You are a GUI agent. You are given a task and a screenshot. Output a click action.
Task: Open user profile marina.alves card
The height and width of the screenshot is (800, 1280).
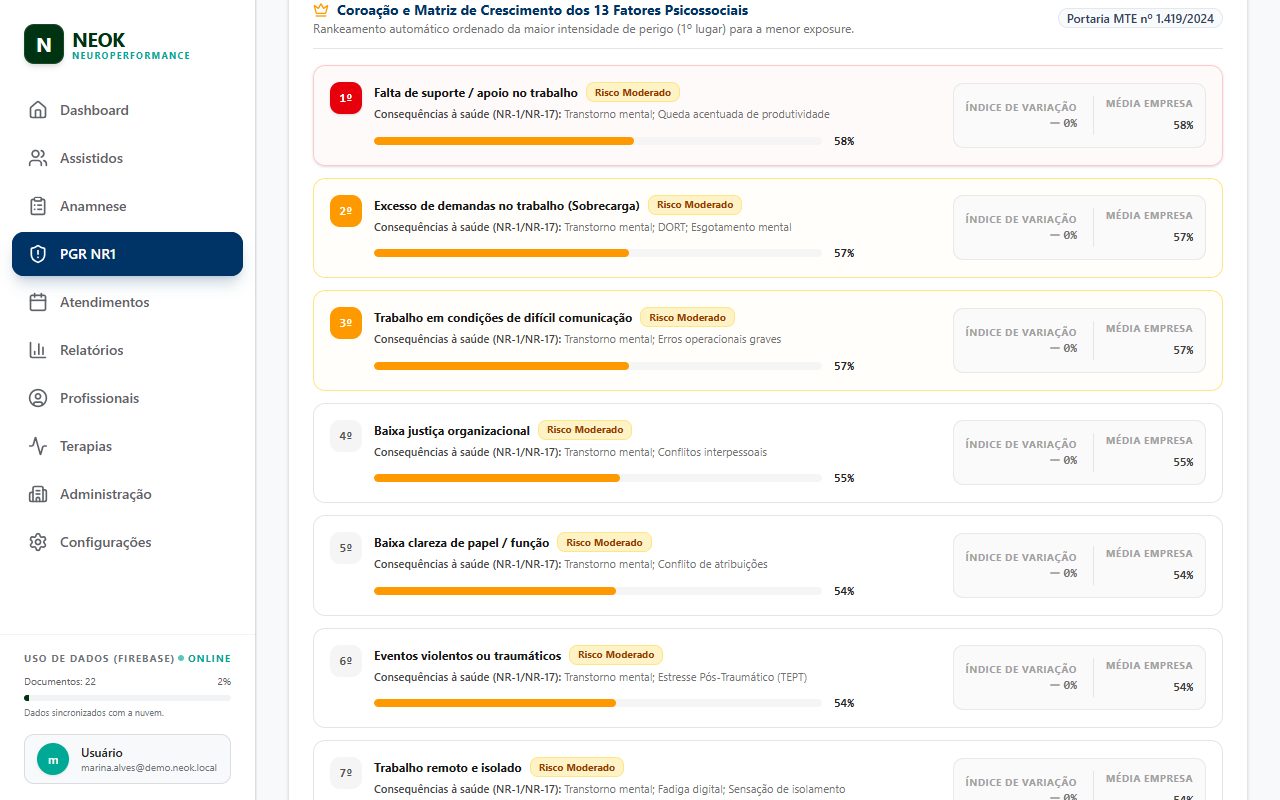[127, 759]
